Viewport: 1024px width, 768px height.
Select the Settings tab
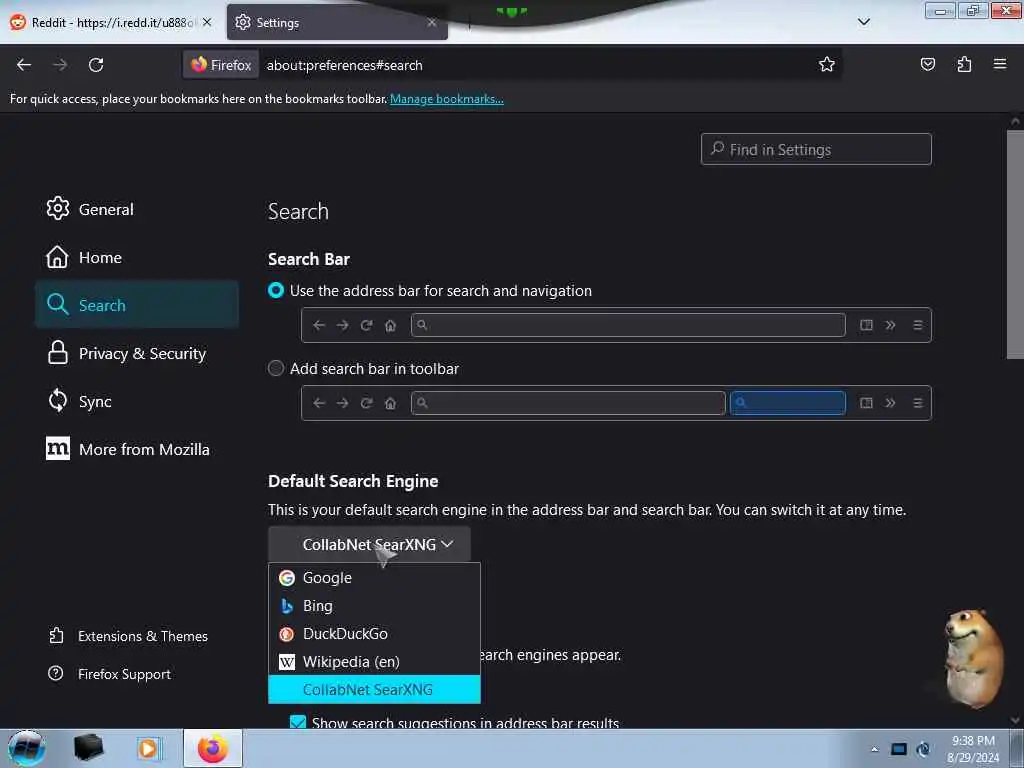(337, 22)
